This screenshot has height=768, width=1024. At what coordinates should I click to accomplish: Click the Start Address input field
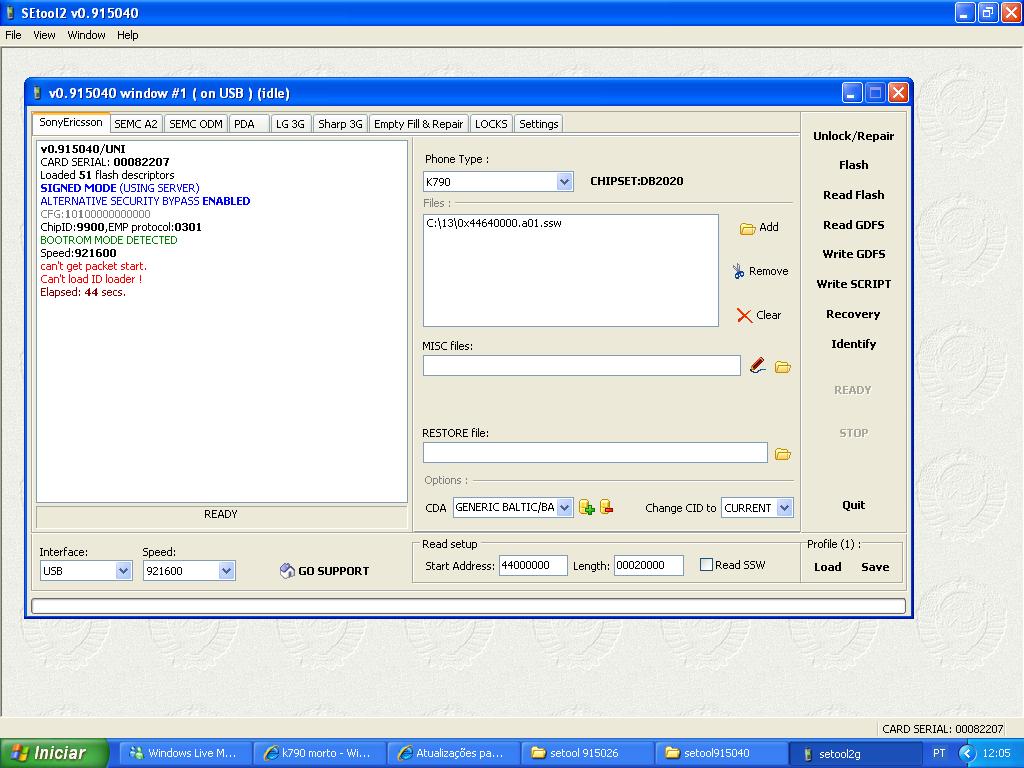click(533, 566)
